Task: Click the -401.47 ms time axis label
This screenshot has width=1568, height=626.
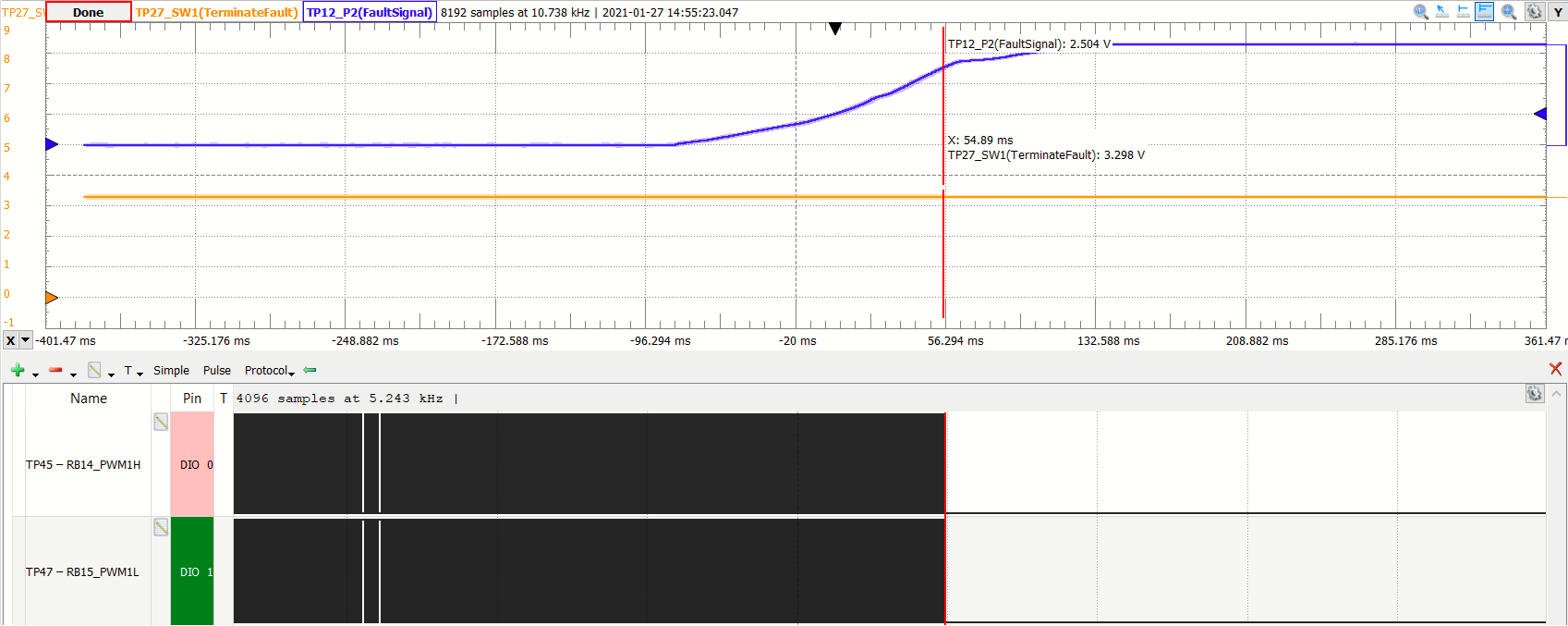Action: point(66,341)
